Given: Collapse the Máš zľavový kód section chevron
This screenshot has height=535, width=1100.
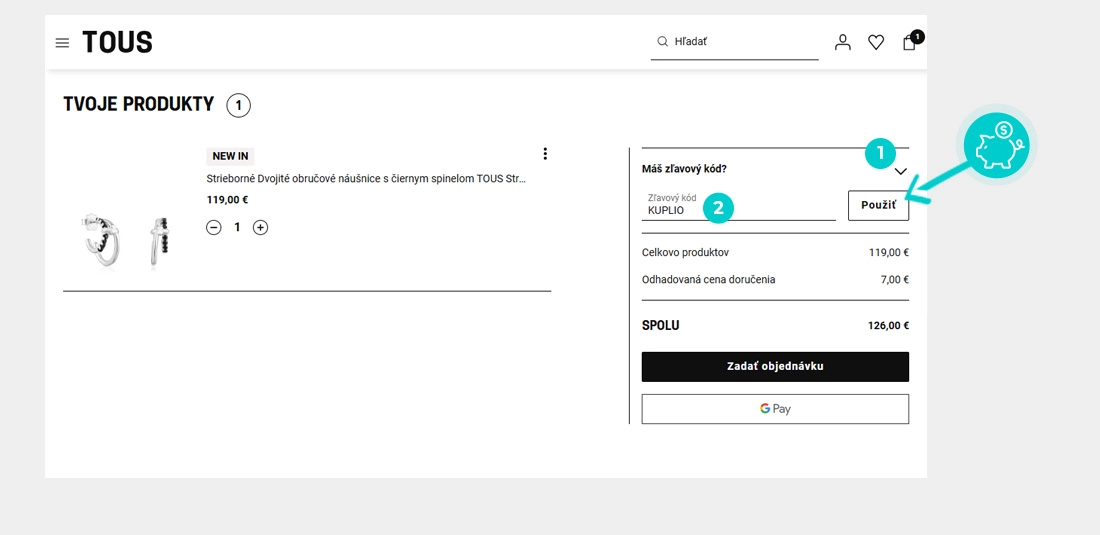Looking at the screenshot, I should [901, 171].
